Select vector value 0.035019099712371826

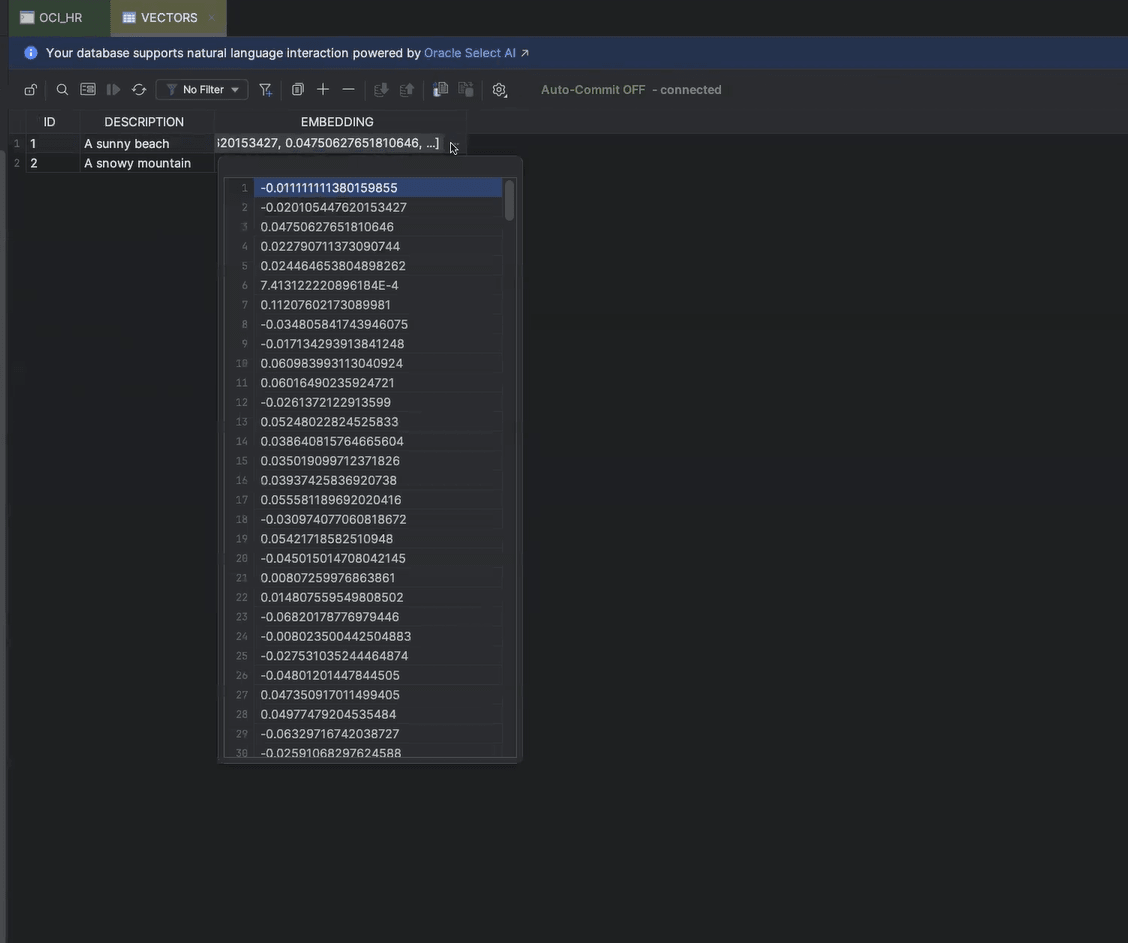tap(377, 460)
